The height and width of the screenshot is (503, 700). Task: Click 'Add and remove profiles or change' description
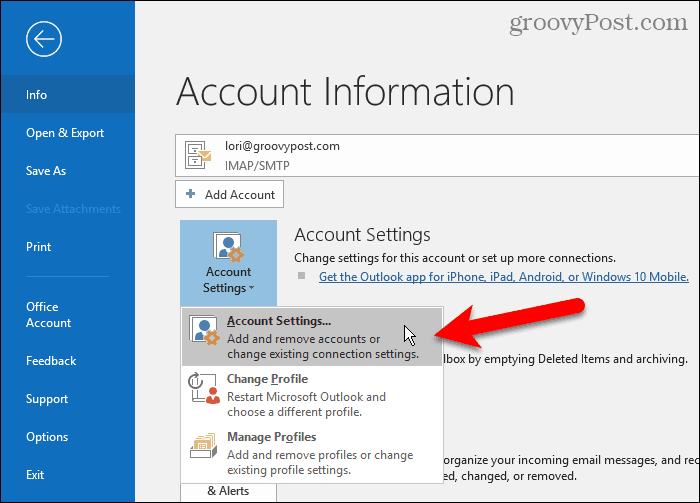pyautogui.click(x=320, y=455)
